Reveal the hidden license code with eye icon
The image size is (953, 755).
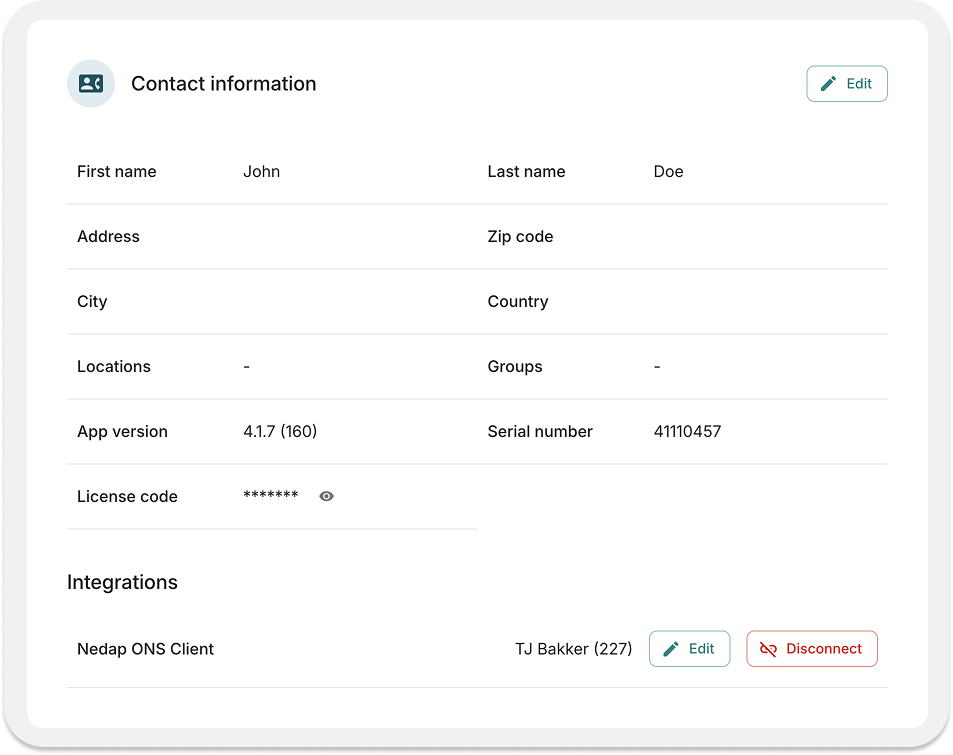coord(326,497)
